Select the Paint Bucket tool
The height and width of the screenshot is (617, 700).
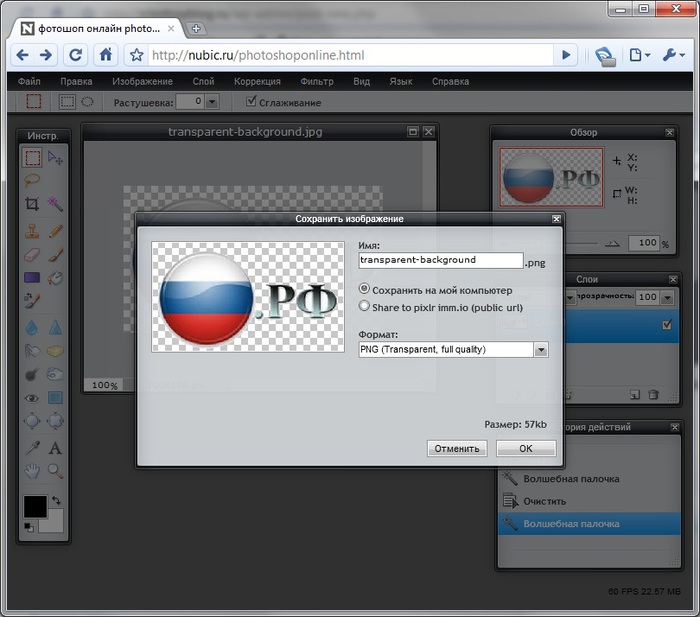coord(55,278)
